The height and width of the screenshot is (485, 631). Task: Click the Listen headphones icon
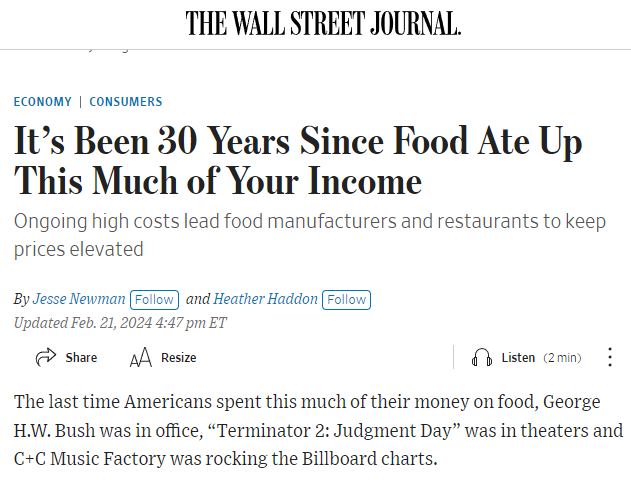tap(482, 357)
